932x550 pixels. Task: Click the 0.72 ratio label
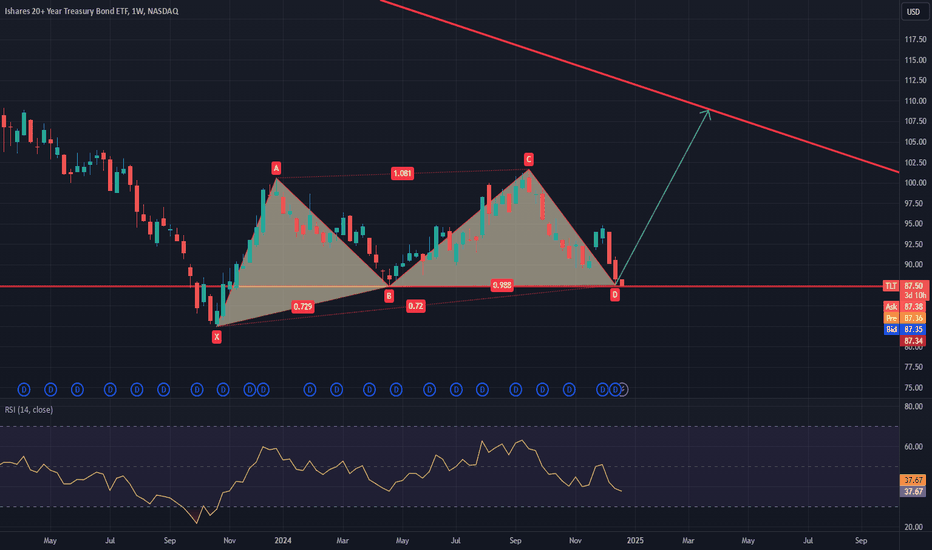[x=415, y=306]
